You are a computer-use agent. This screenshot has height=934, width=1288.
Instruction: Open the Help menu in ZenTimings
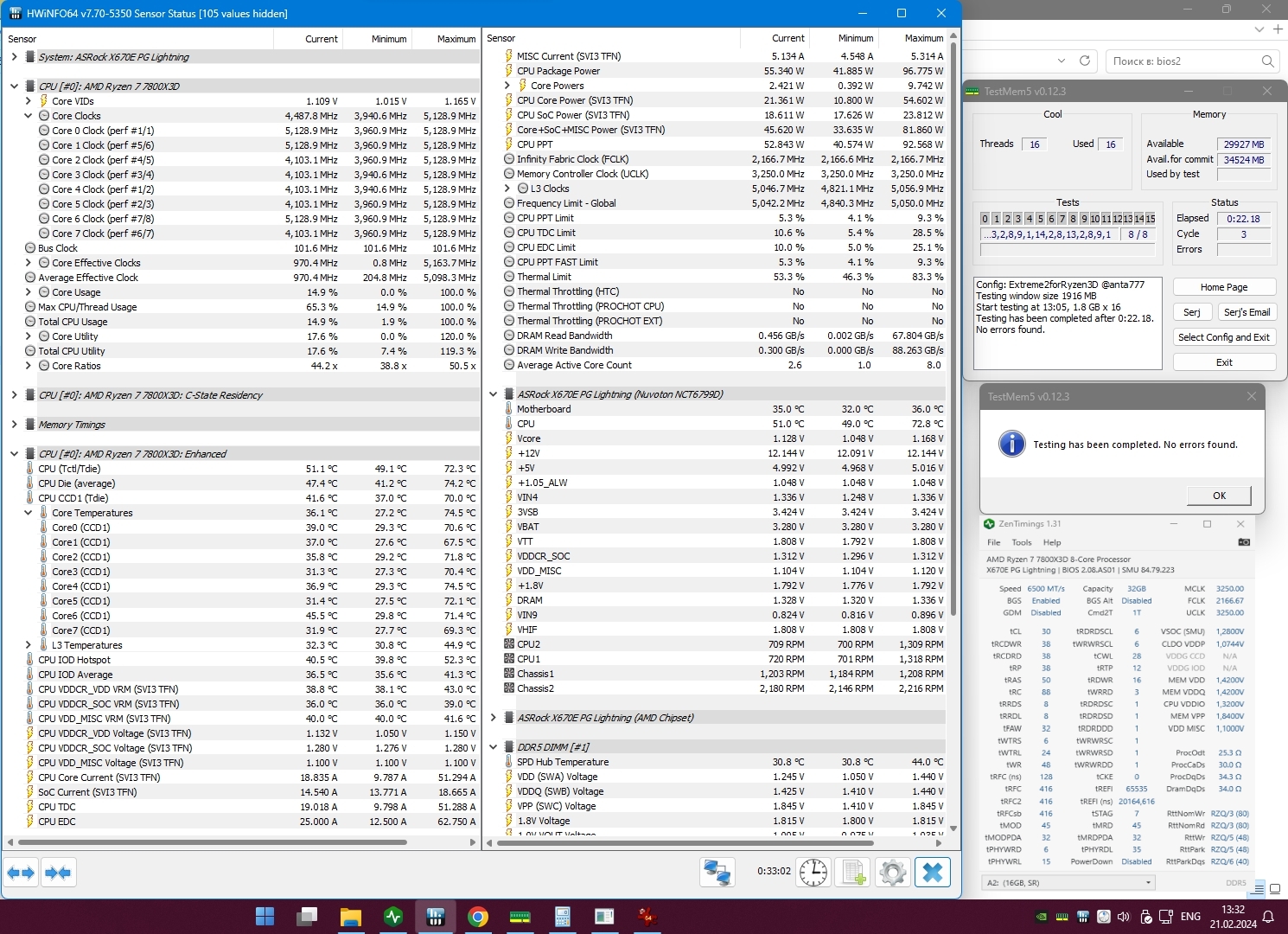1052,542
